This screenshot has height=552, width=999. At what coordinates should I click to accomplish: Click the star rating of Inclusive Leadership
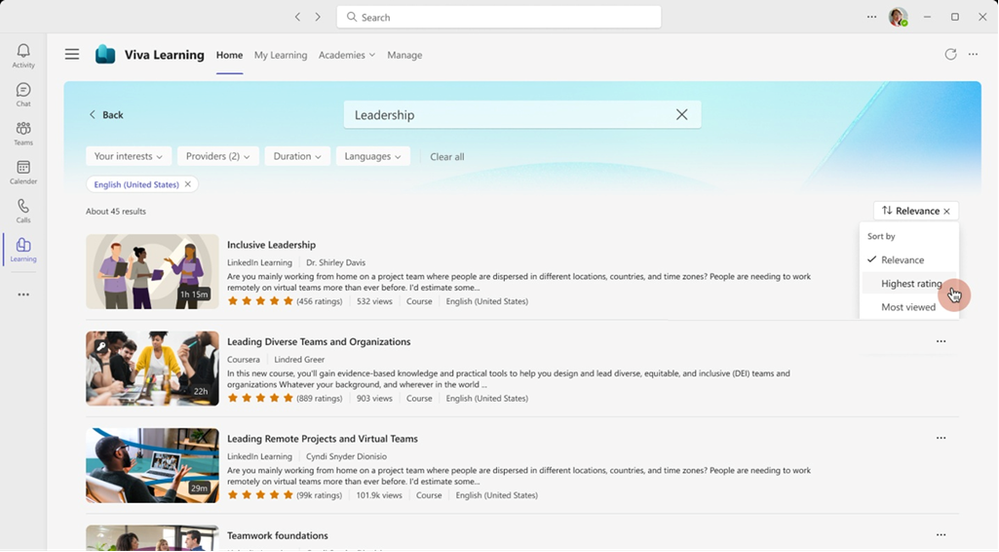click(260, 301)
